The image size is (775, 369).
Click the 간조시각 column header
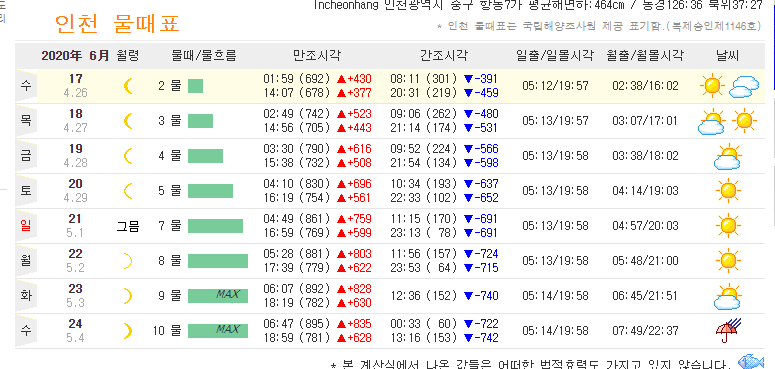(x=444, y=55)
